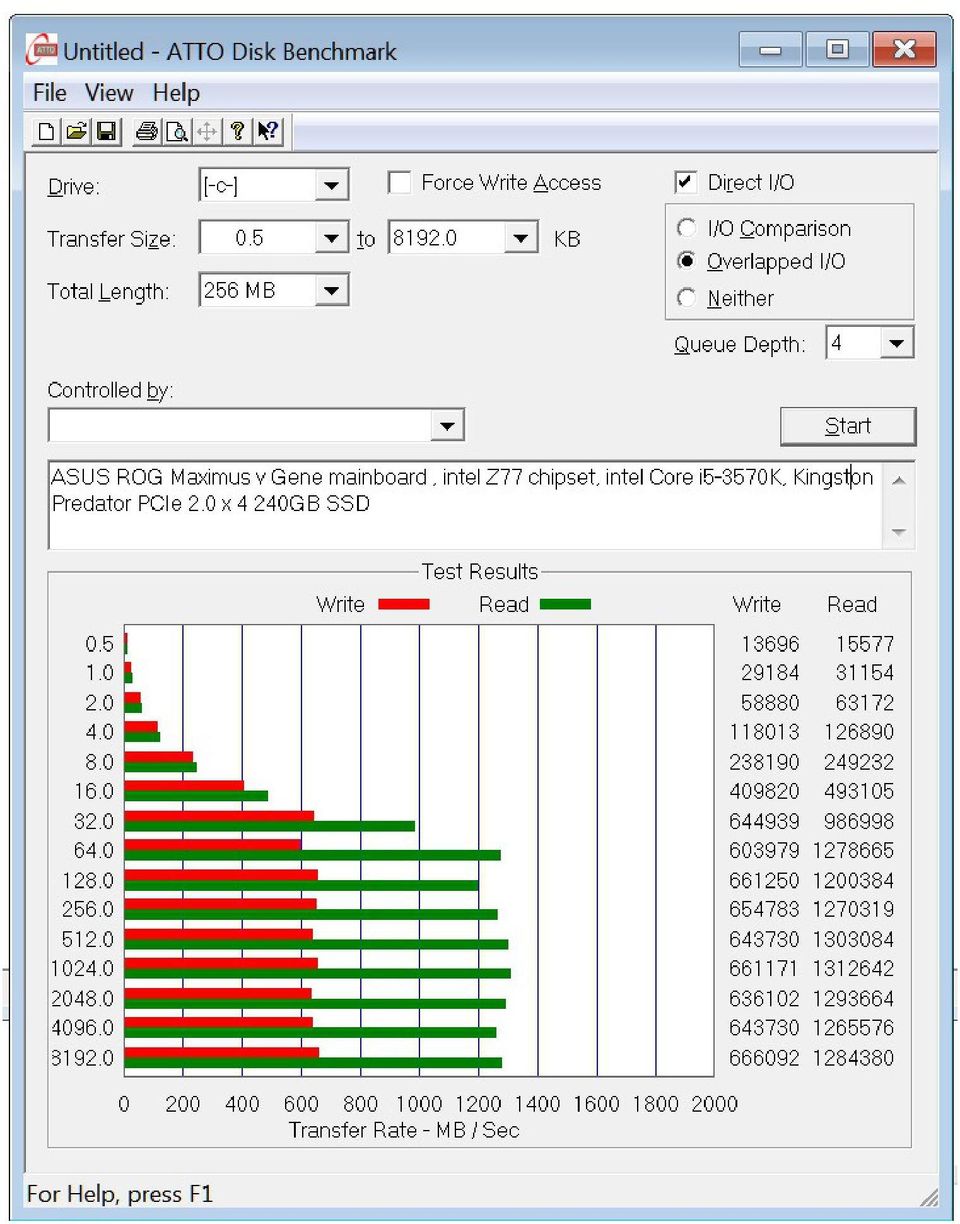Viewport: 960px width, 1224px height.
Task: Open the minimum Transfer Size 0.5 dropdown
Action: click(x=332, y=239)
